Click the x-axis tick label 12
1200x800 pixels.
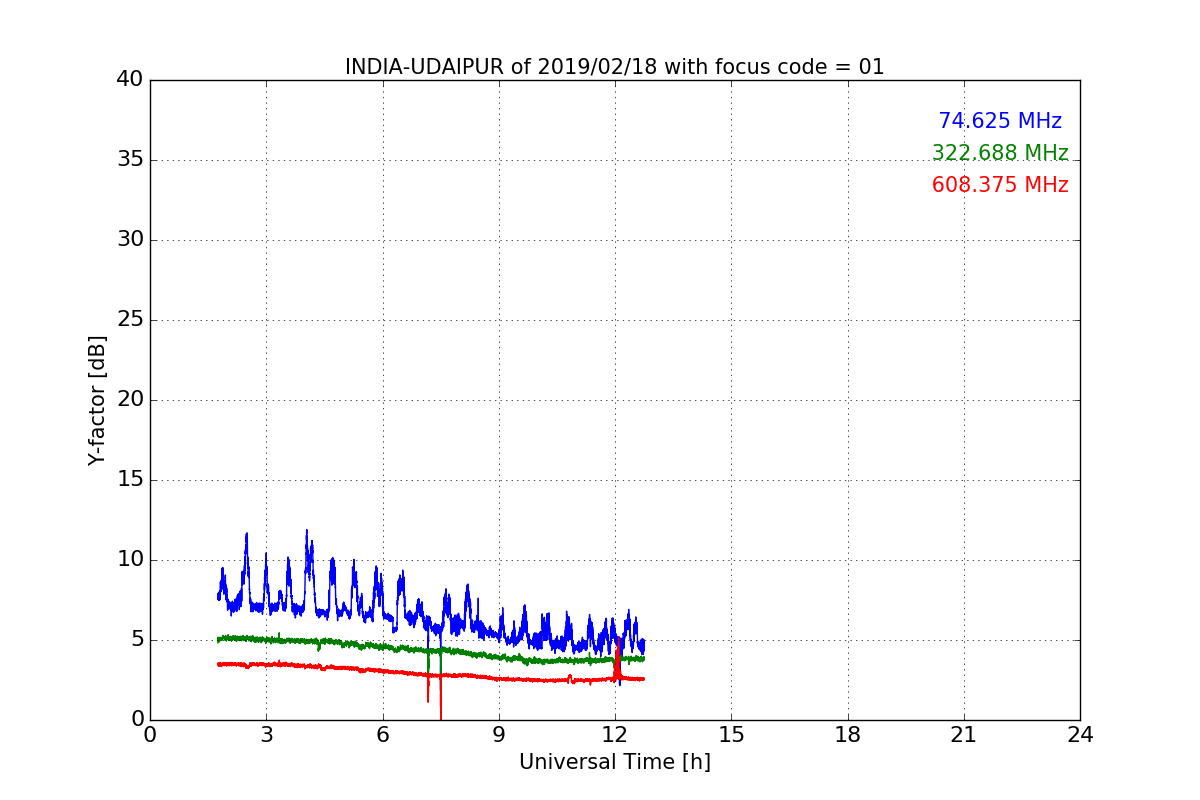tap(615, 735)
